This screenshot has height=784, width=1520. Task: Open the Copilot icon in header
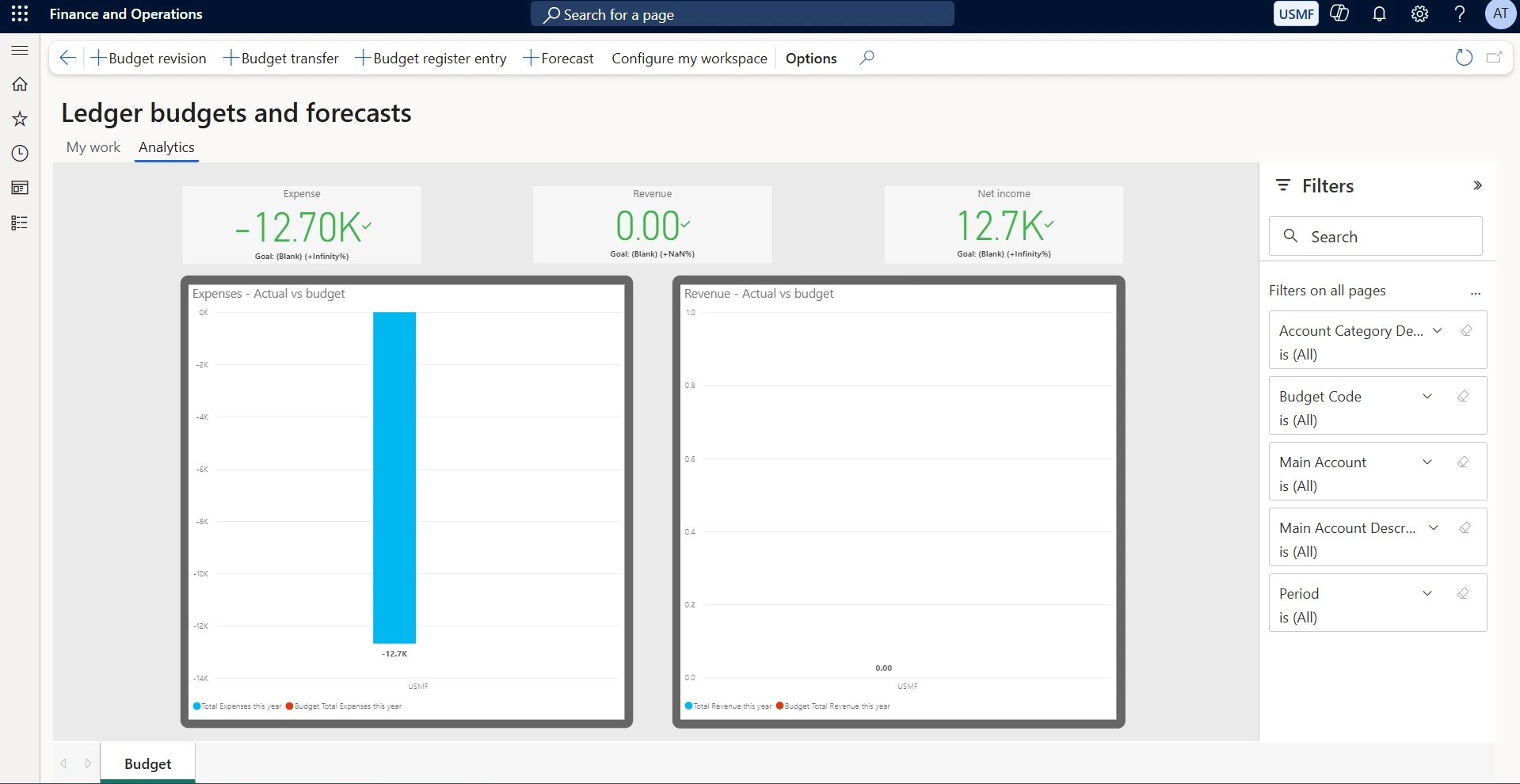click(1339, 14)
